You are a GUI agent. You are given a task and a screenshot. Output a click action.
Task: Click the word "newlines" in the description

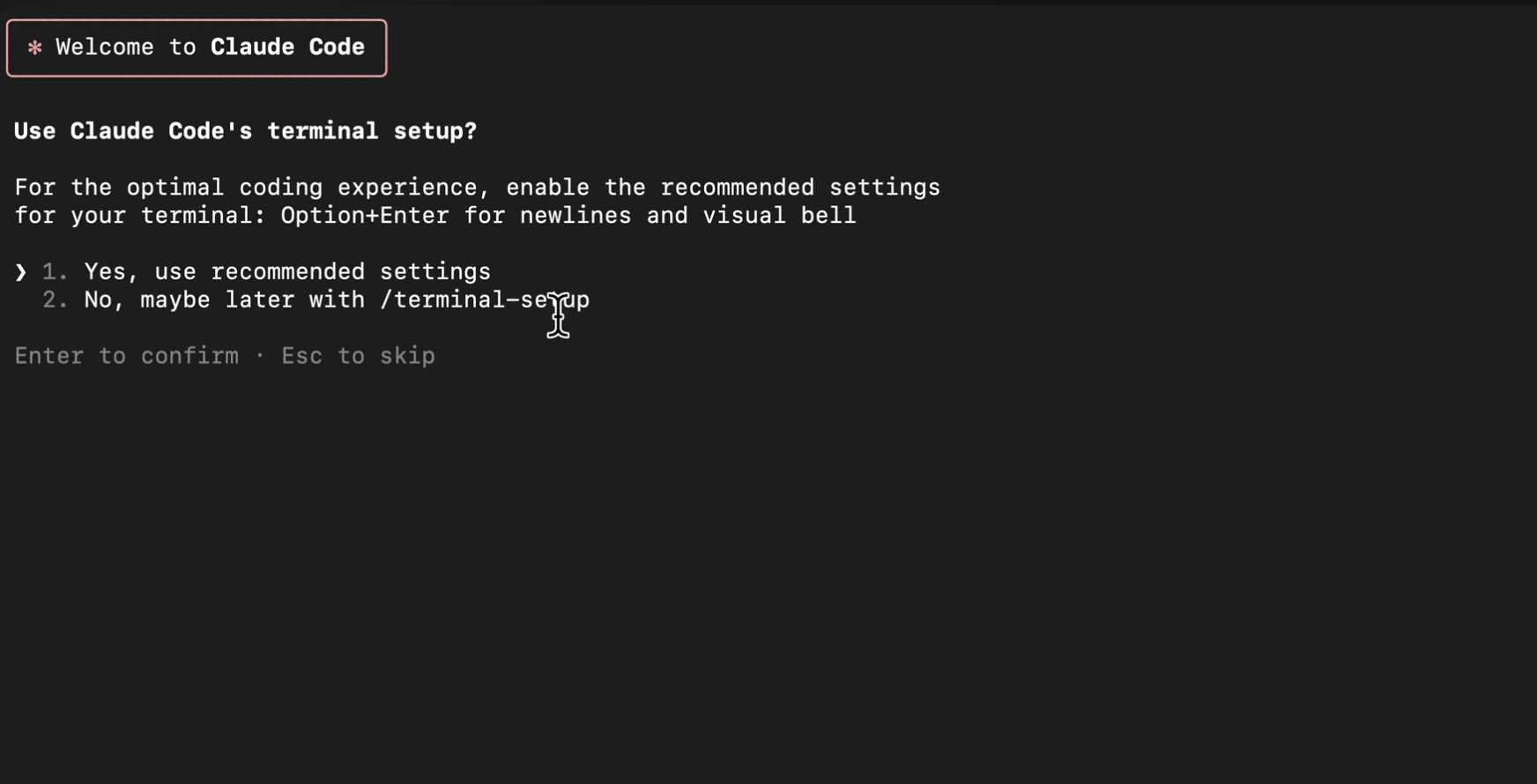coord(575,216)
